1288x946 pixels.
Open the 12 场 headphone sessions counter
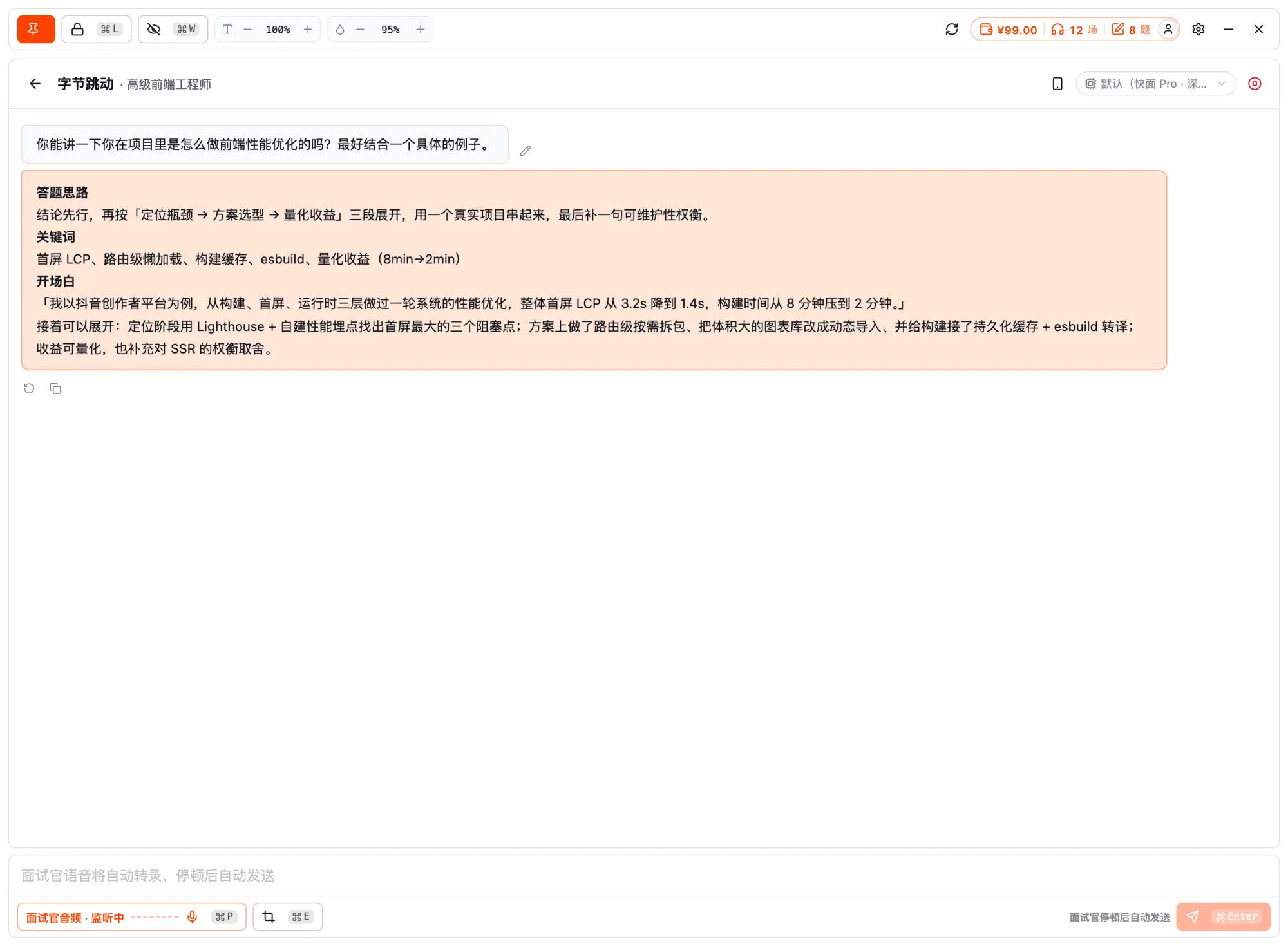click(x=1074, y=30)
